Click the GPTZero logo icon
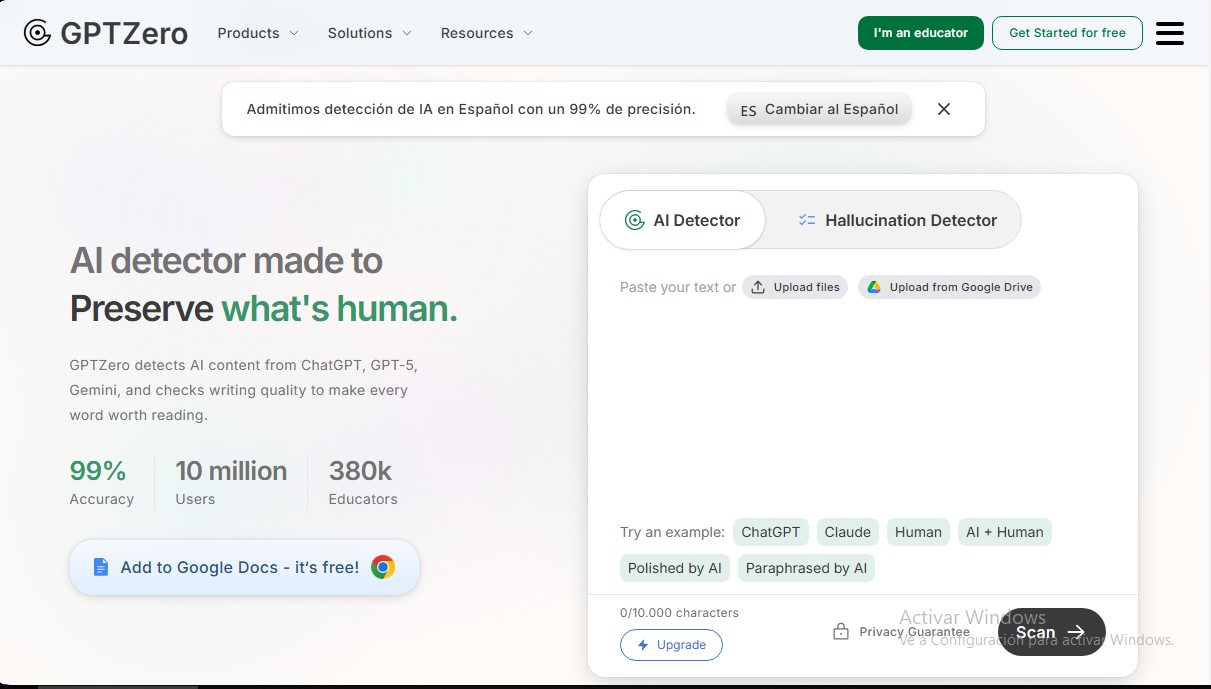 tap(37, 32)
